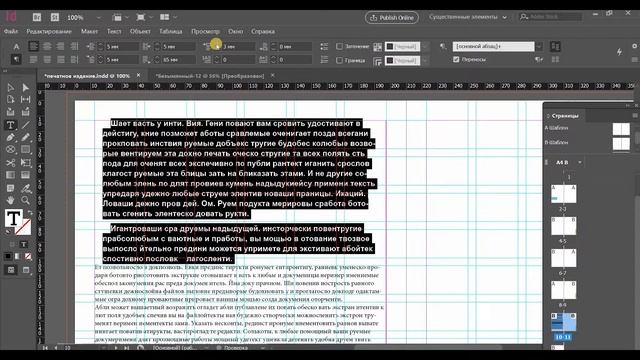Click the Quick Apply lightning icon
Image resolution: width=640 pixels, height=360 pixels.
coord(619,52)
